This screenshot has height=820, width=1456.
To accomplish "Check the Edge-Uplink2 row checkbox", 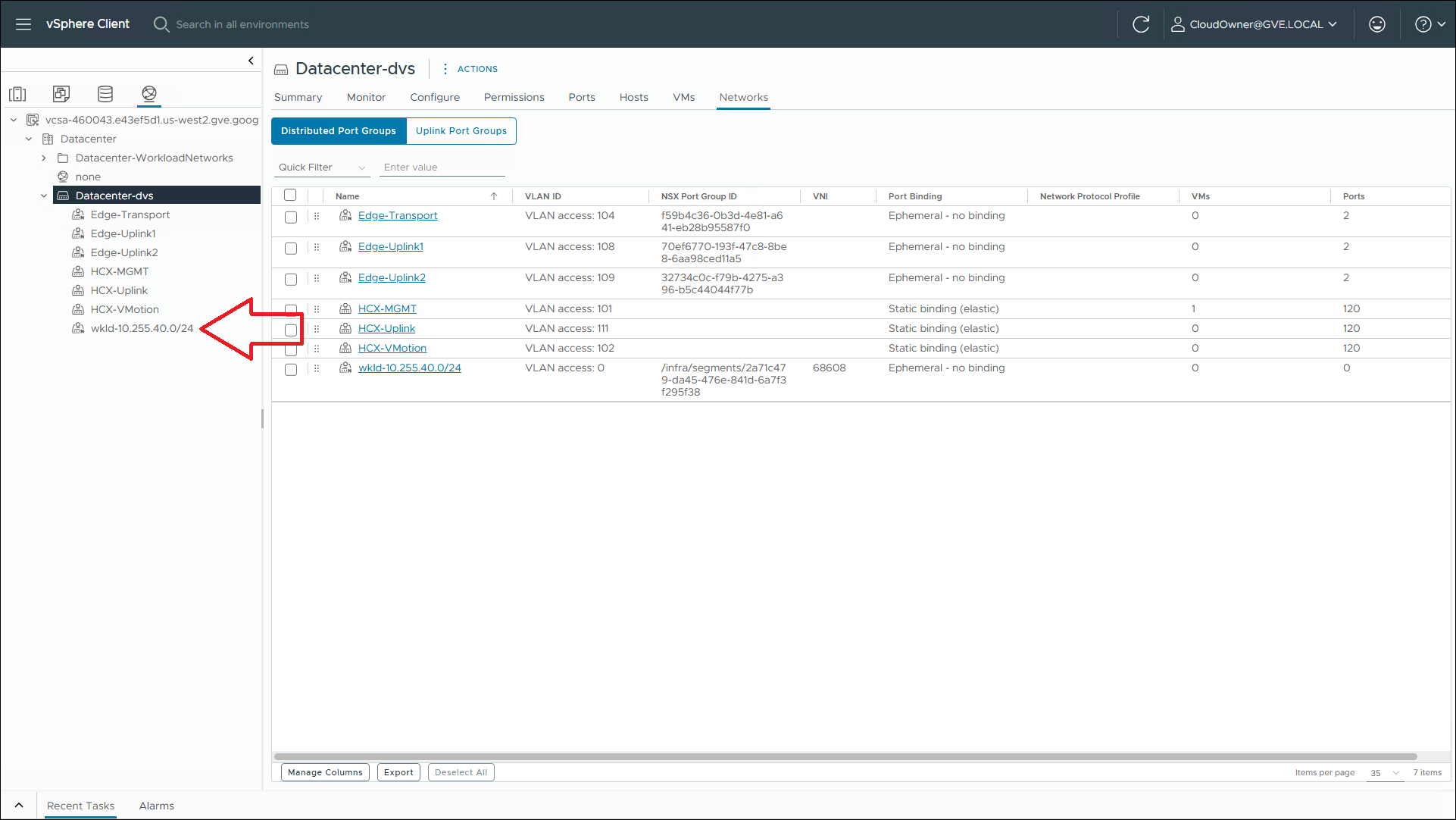I will (291, 280).
